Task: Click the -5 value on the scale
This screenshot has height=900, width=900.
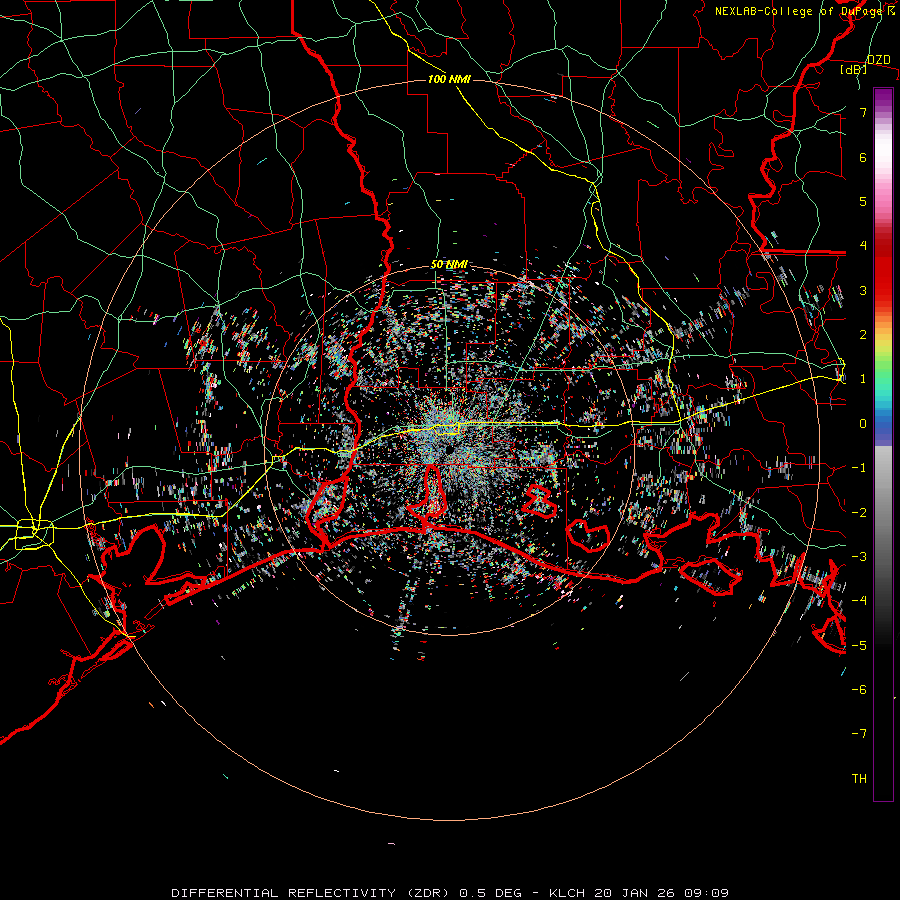Action: (x=859, y=646)
